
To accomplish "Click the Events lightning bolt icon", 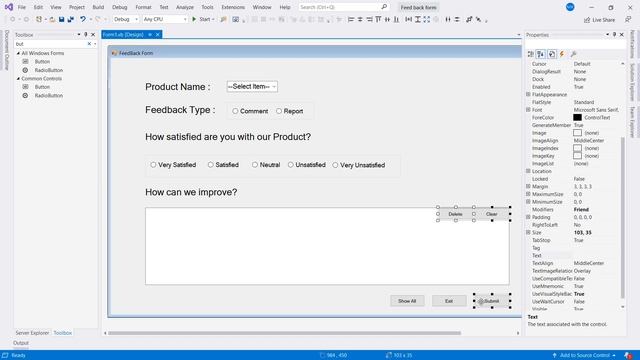I will point(562,54).
